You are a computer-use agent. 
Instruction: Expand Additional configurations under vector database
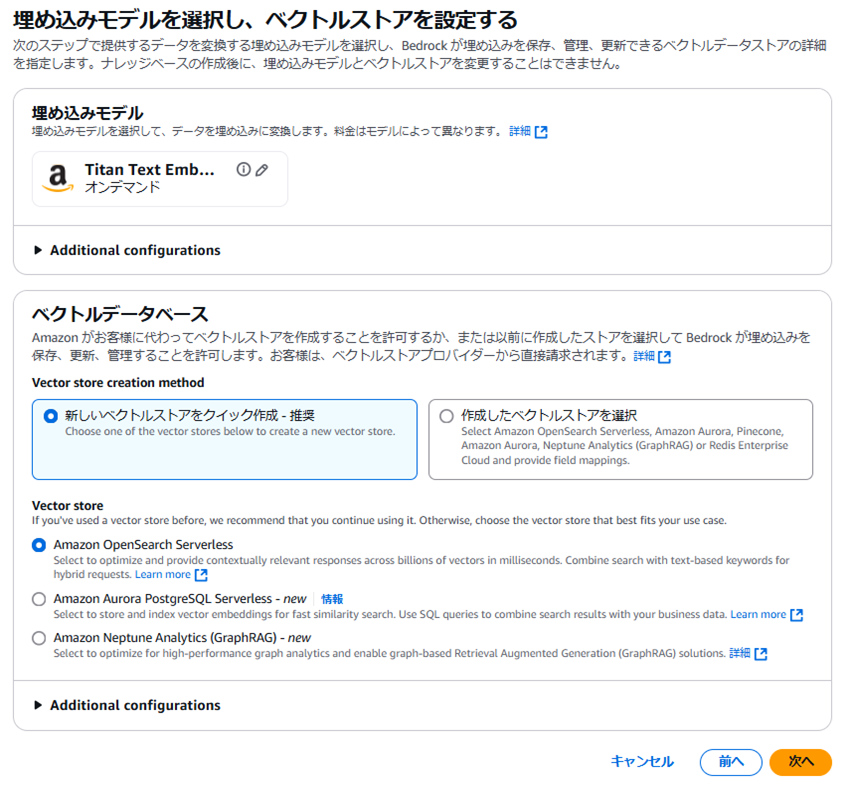127,706
